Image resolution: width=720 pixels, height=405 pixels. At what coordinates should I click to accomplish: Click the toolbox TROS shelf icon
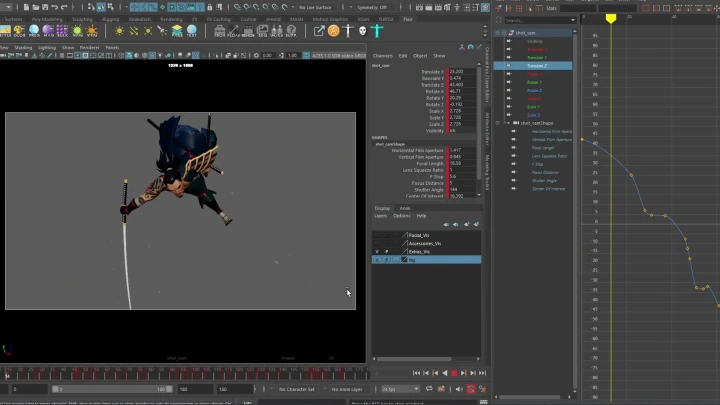pyautogui.click(x=219, y=31)
